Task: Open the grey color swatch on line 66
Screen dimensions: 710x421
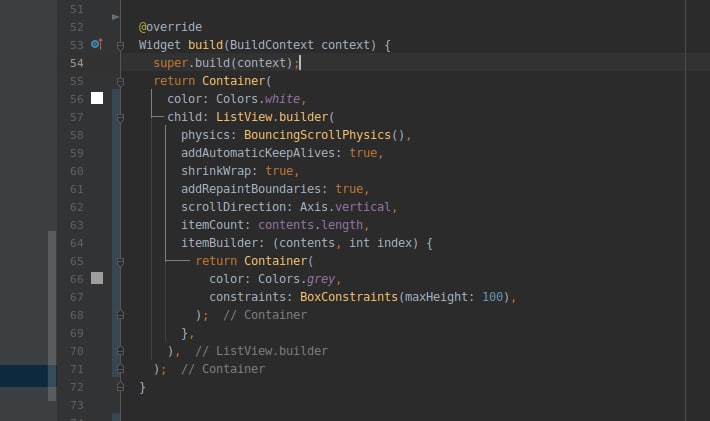Action: (97, 278)
